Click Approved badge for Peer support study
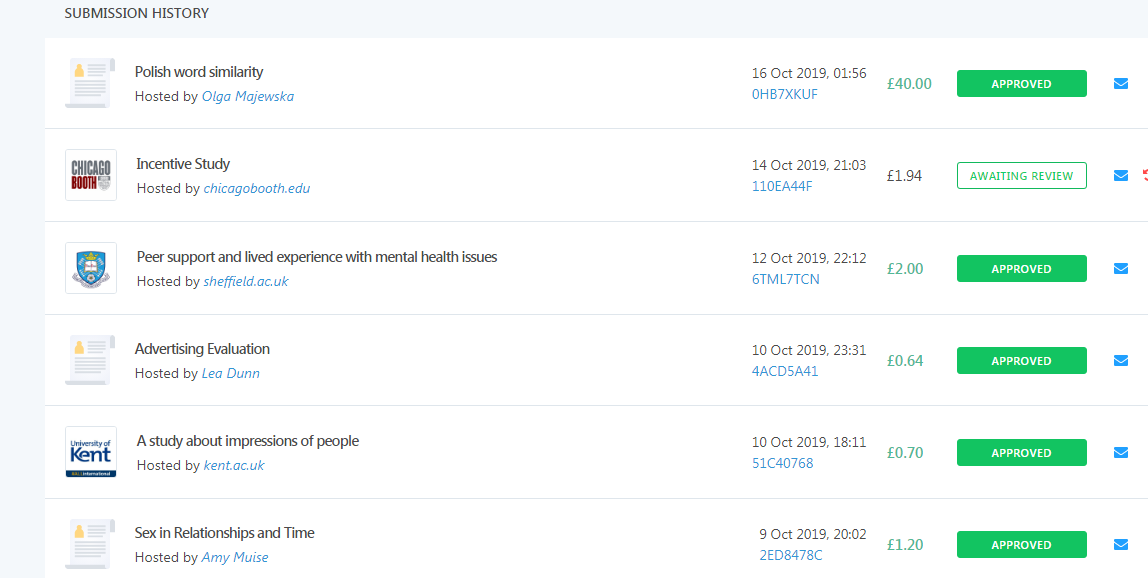This screenshot has height=578, width=1148. tap(1021, 268)
